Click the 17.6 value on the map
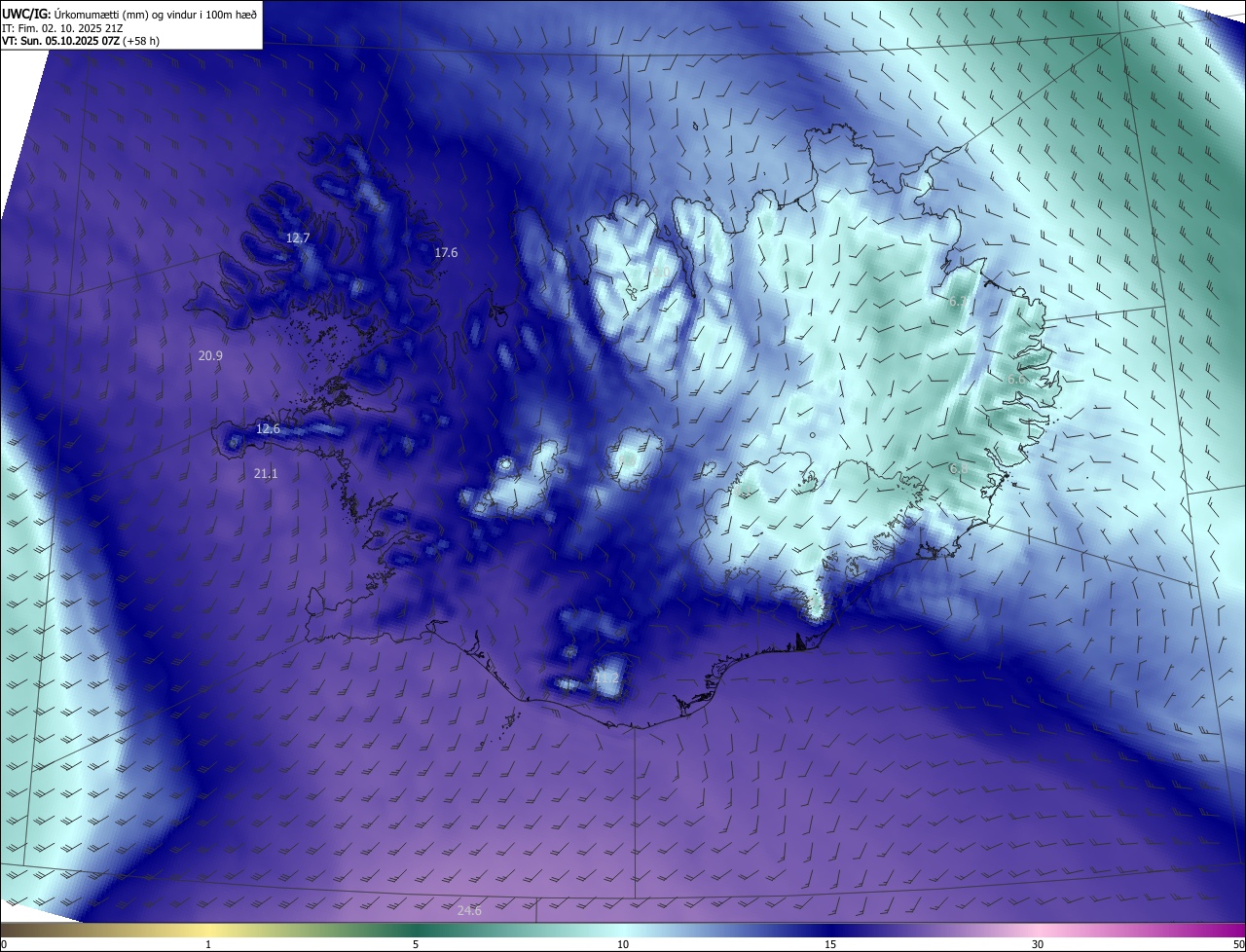Viewport: 1246px width, 952px height. 446,252
